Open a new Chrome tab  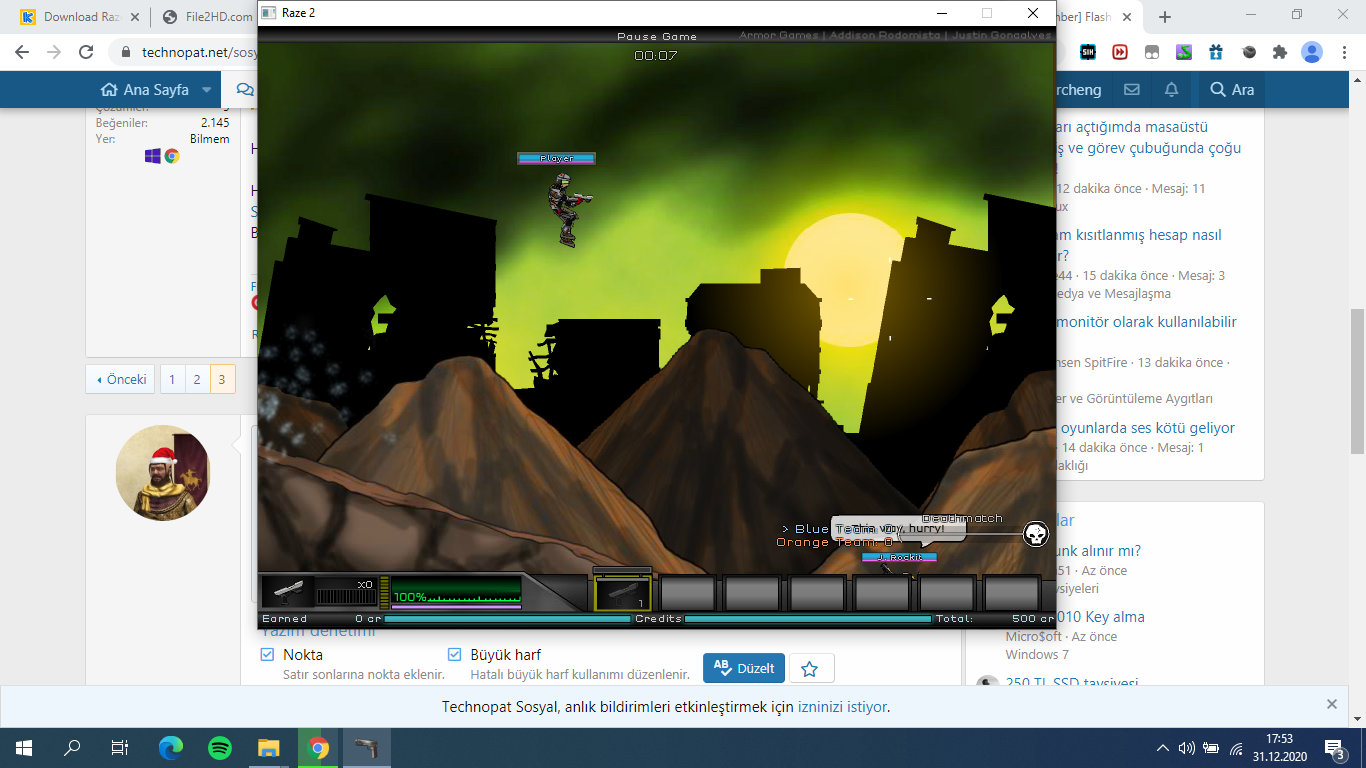(1165, 17)
